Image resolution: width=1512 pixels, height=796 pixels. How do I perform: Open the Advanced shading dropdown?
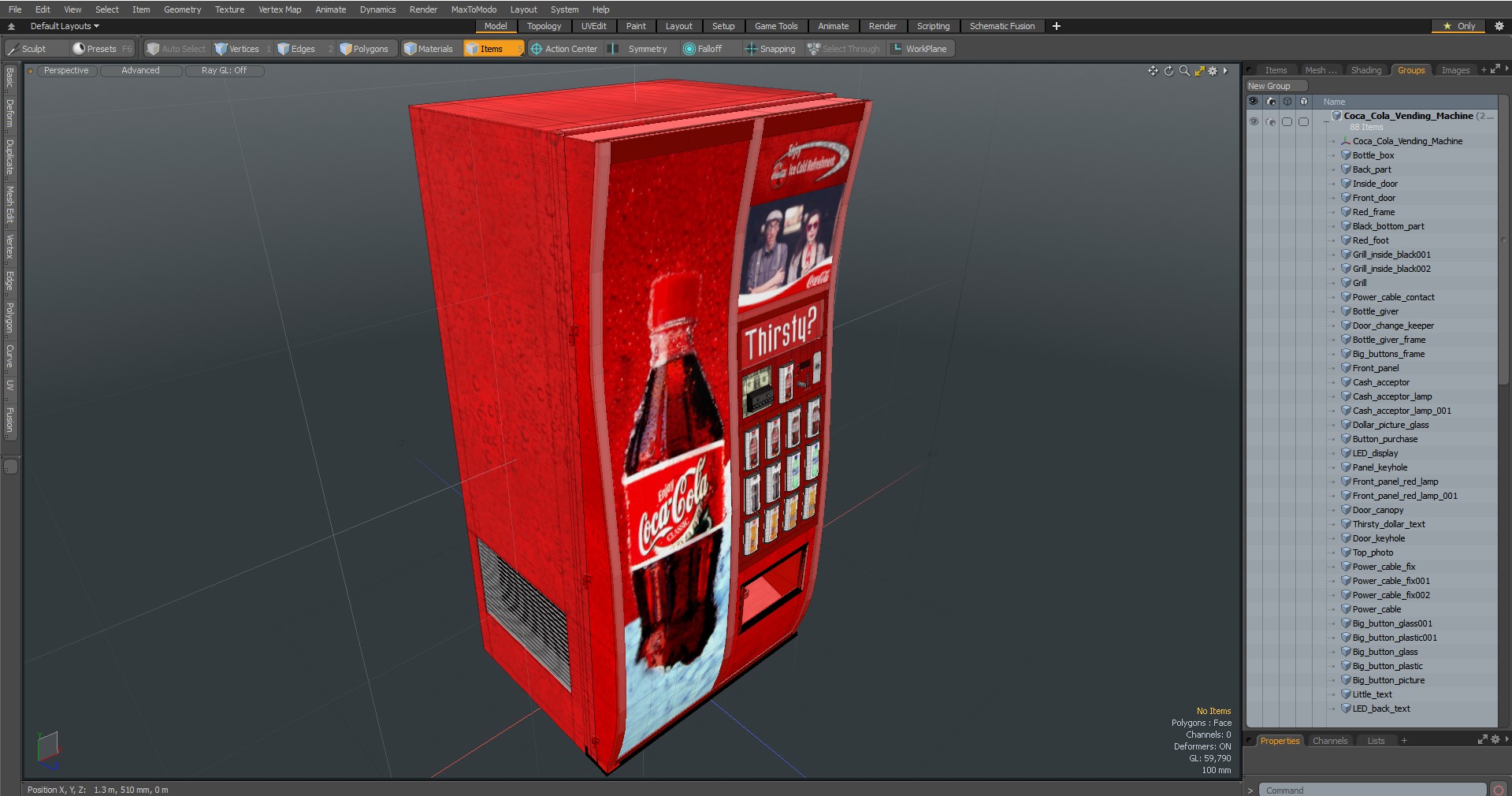coord(140,71)
